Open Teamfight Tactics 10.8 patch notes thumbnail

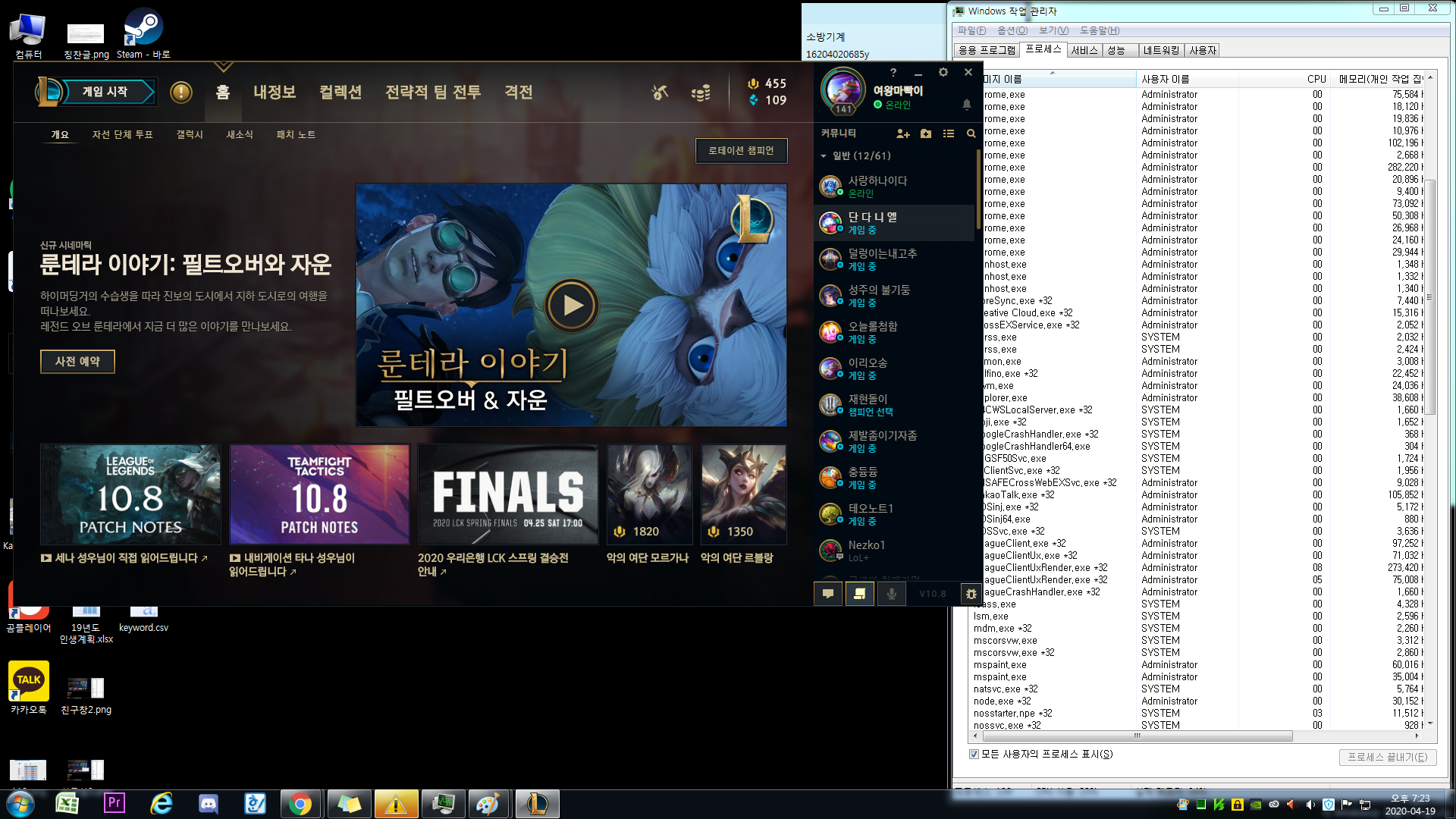point(319,494)
